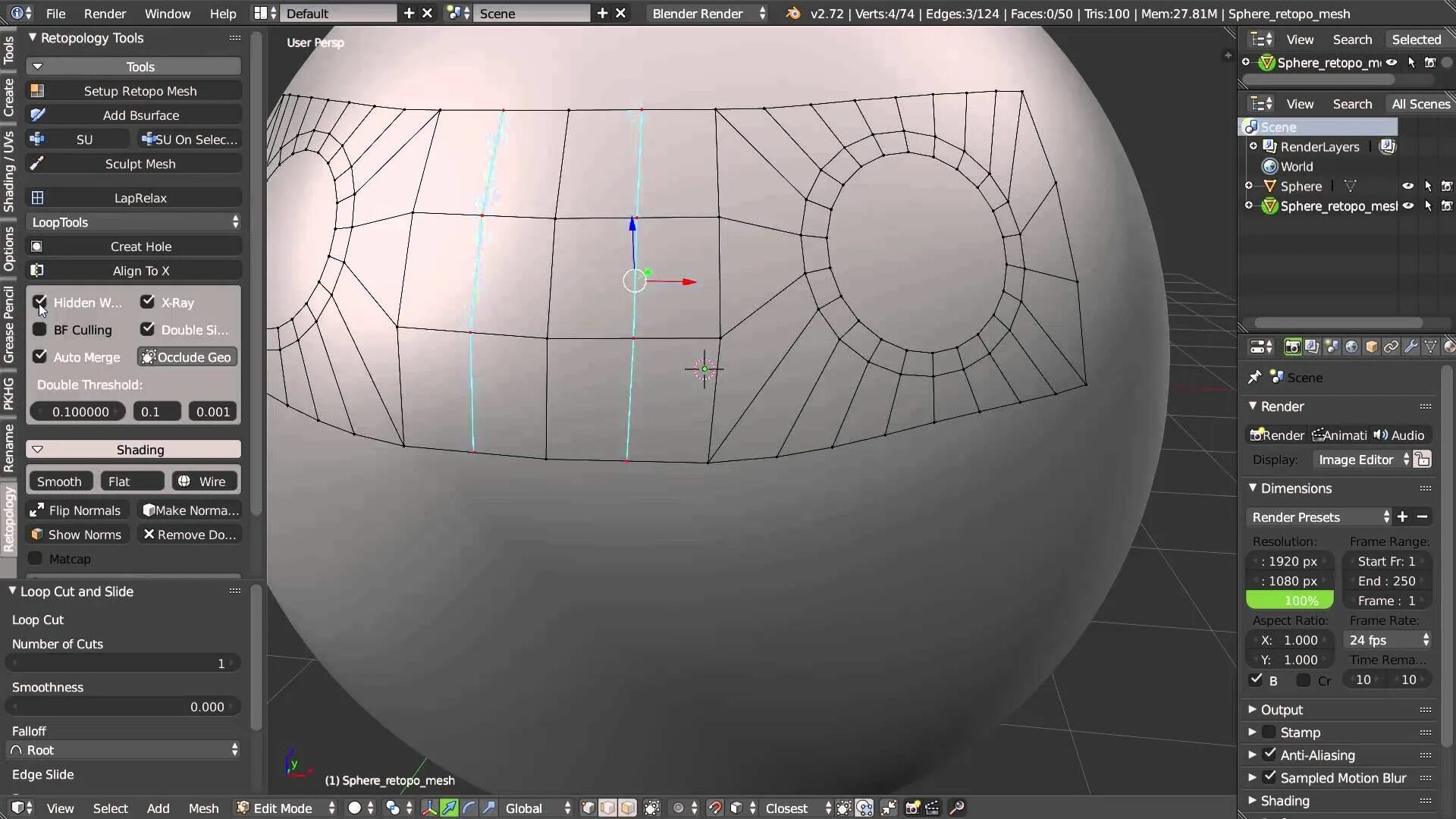Screen dimensions: 1456x819
Task: Uncheck the X-Ray checkbox
Action: [148, 302]
